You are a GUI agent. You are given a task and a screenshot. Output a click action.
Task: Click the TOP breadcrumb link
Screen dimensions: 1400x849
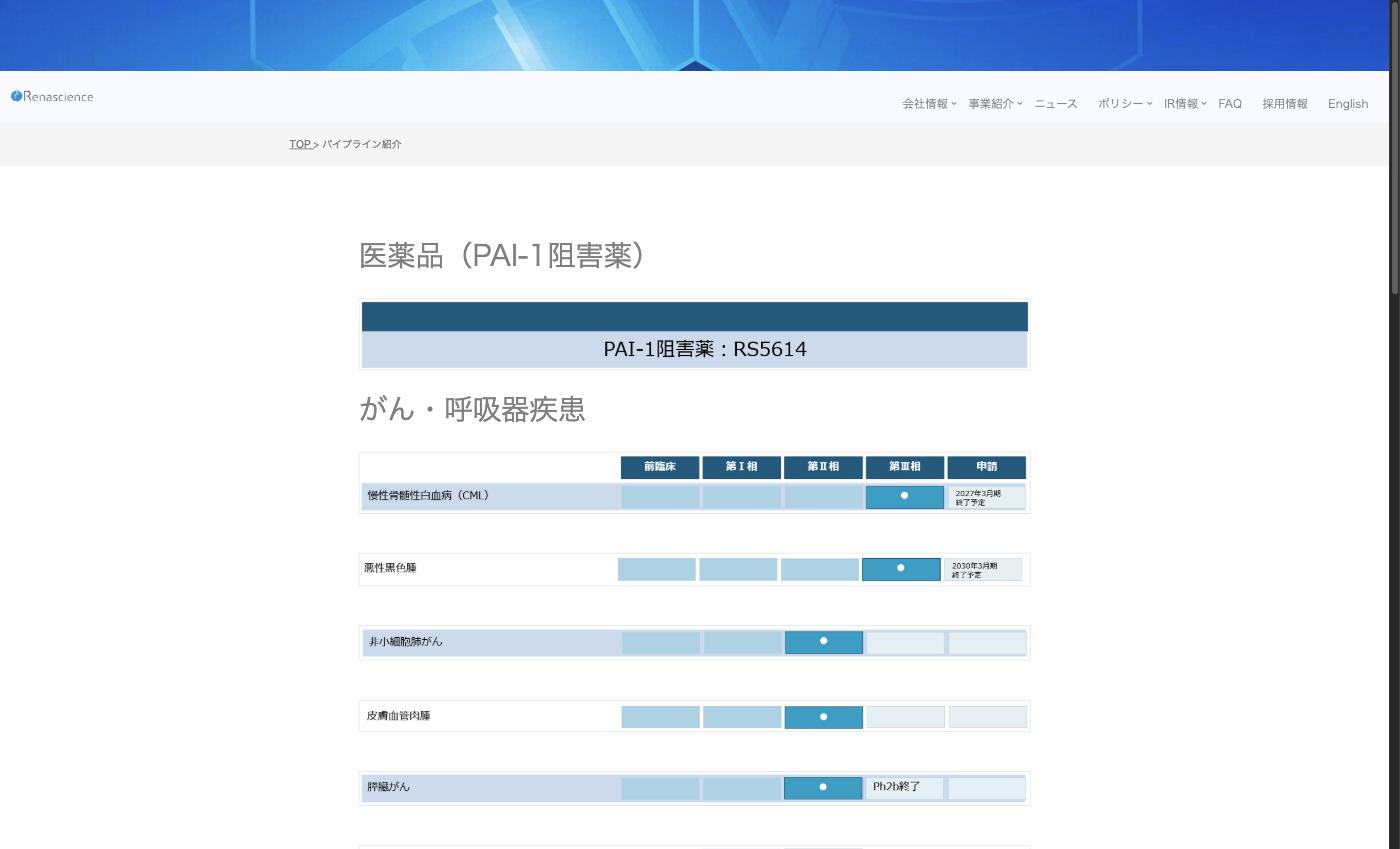click(300, 144)
